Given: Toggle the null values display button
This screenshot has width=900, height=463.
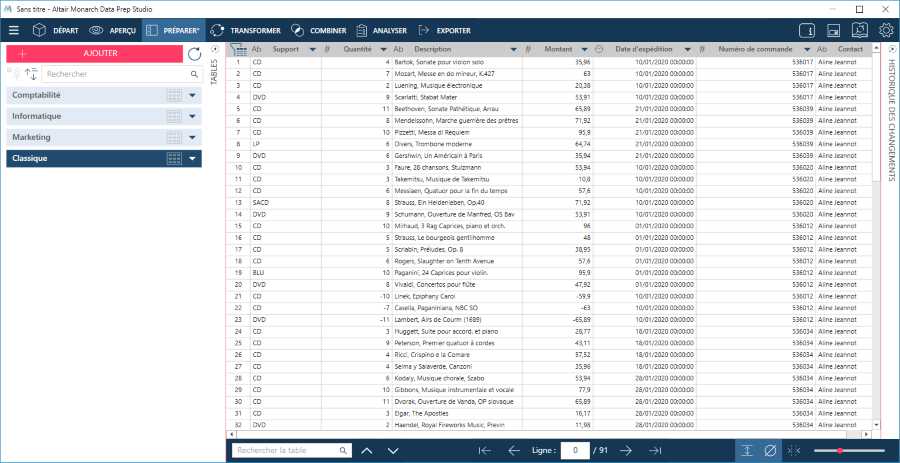Looking at the screenshot, I should click(x=770, y=451).
